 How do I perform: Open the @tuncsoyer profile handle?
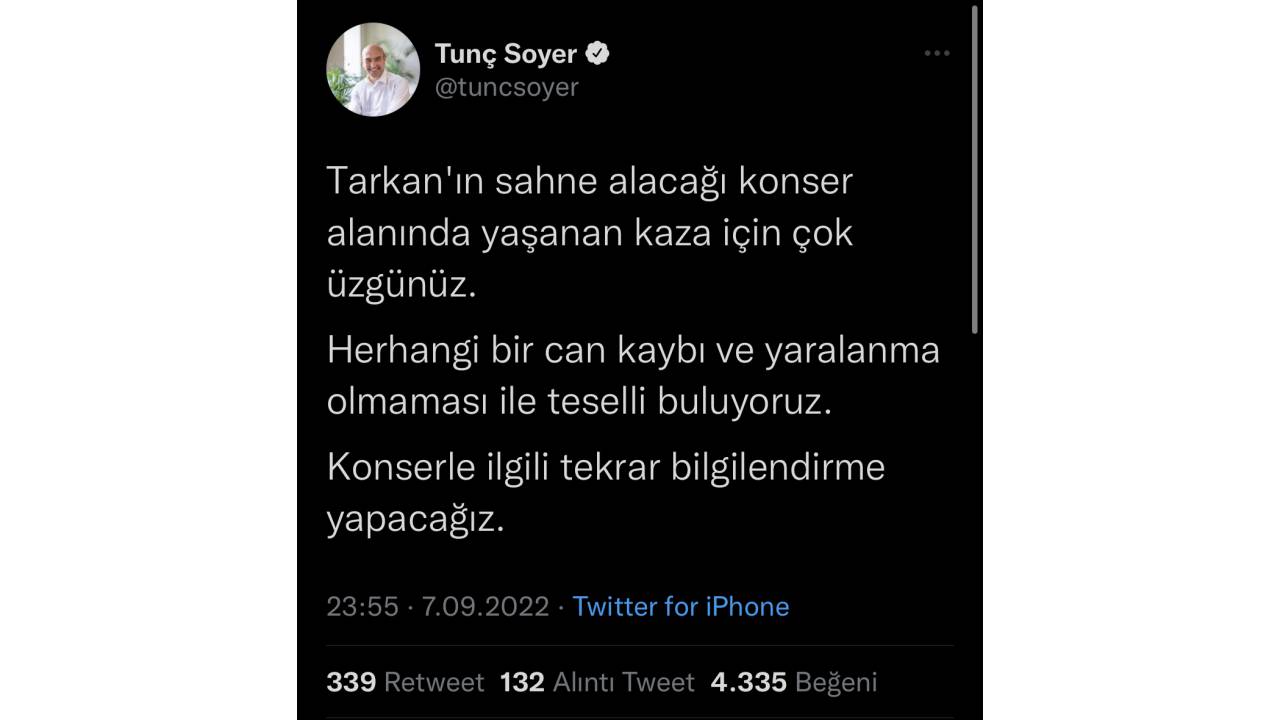(506, 87)
